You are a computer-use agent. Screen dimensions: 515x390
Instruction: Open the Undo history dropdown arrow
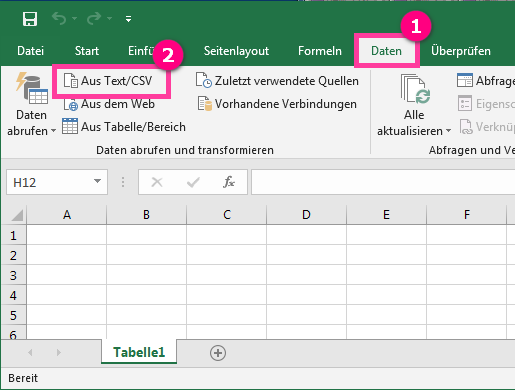pos(75,19)
